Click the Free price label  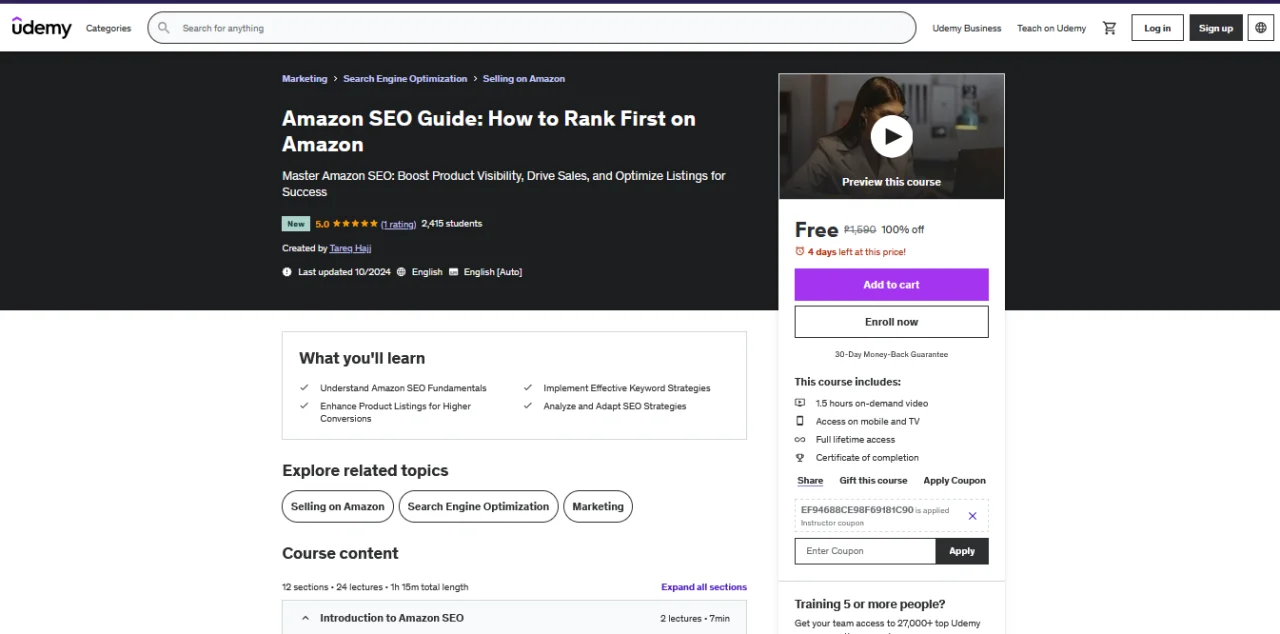click(x=816, y=229)
